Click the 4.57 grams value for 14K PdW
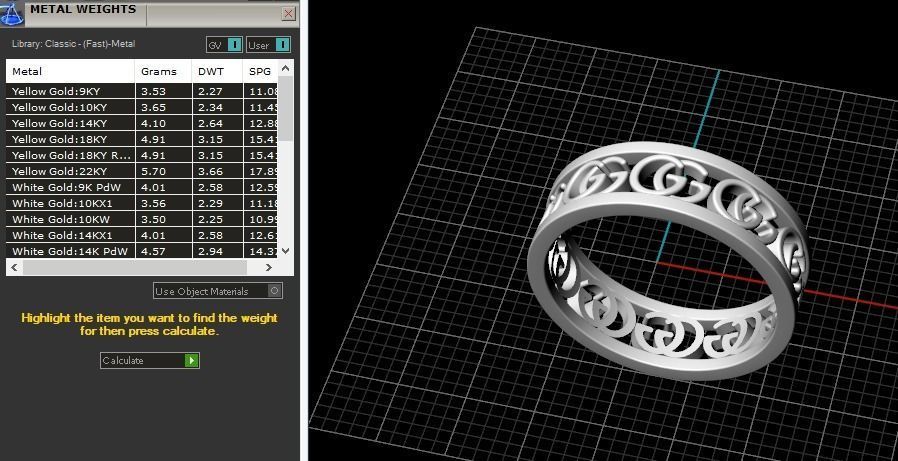 [153, 251]
